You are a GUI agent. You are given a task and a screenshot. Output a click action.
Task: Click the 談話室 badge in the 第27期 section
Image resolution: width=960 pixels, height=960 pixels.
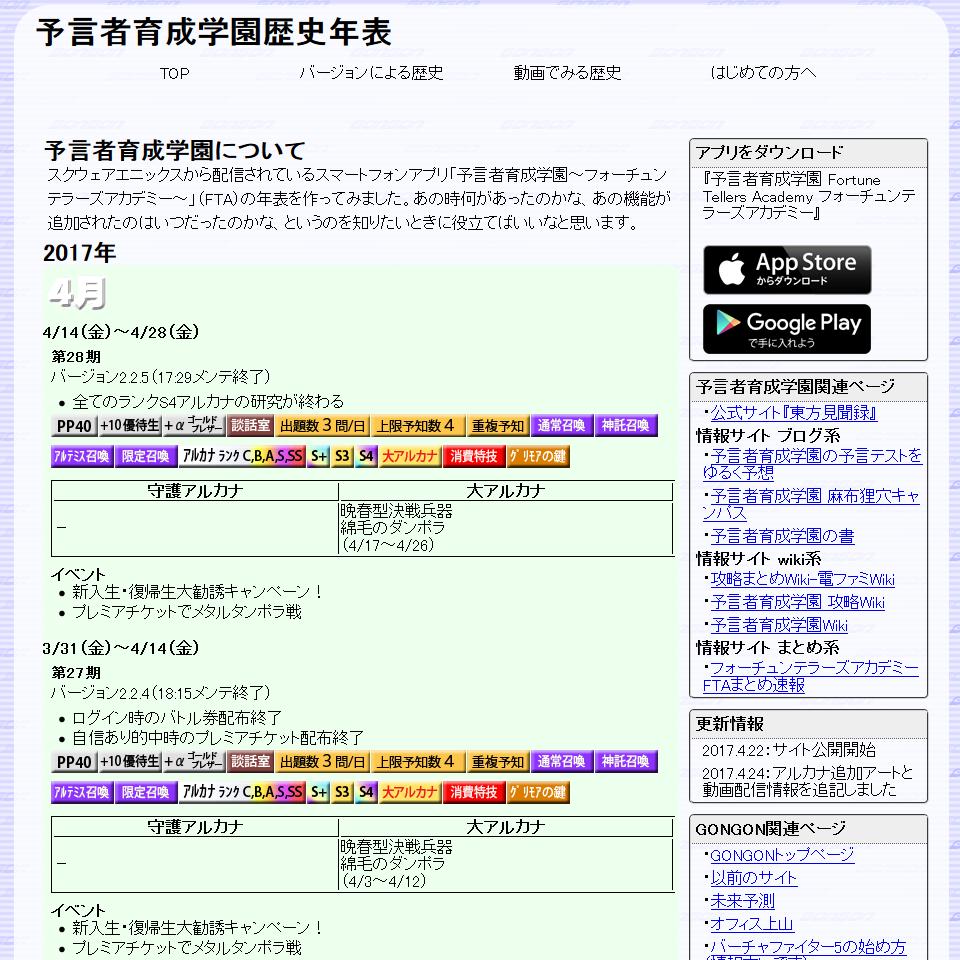pos(250,762)
